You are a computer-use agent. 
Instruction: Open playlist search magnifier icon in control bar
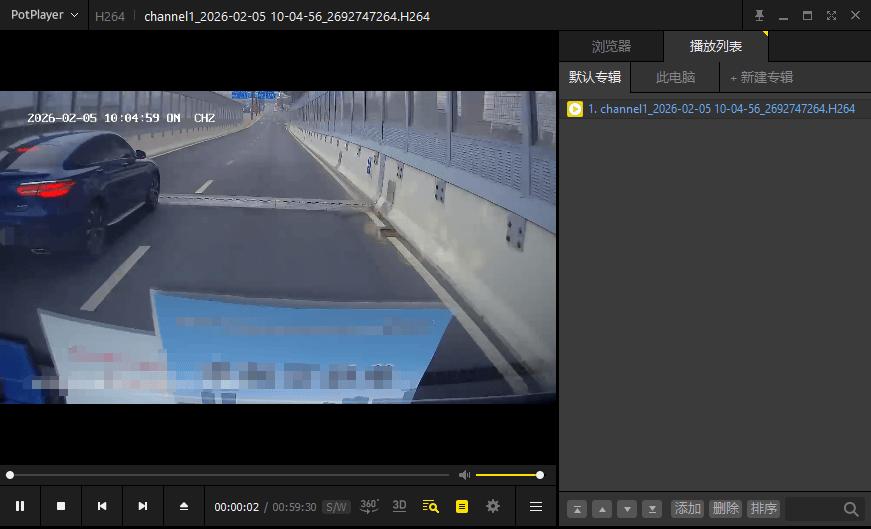pos(431,506)
